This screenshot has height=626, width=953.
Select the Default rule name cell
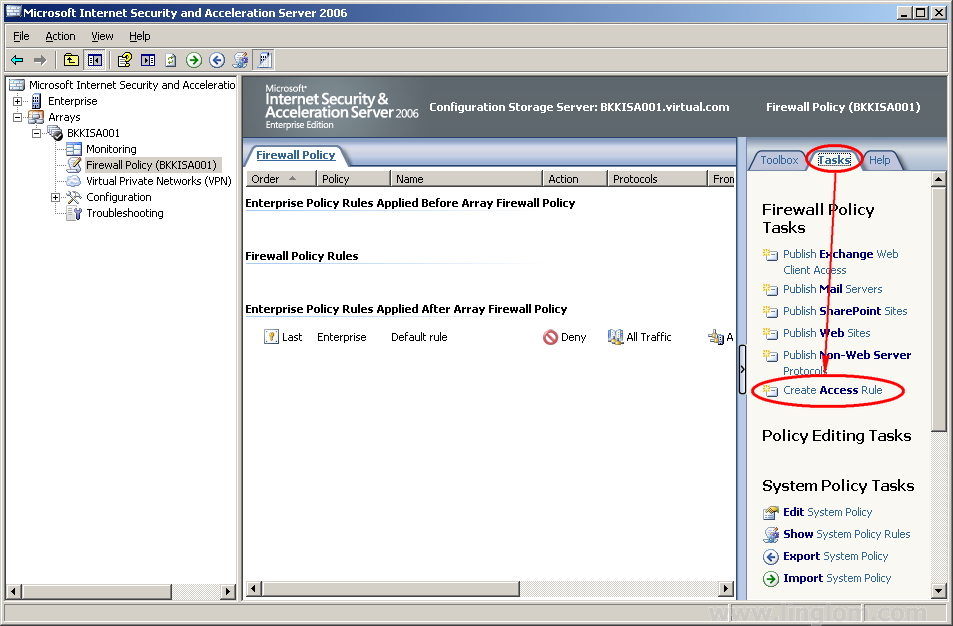419,337
